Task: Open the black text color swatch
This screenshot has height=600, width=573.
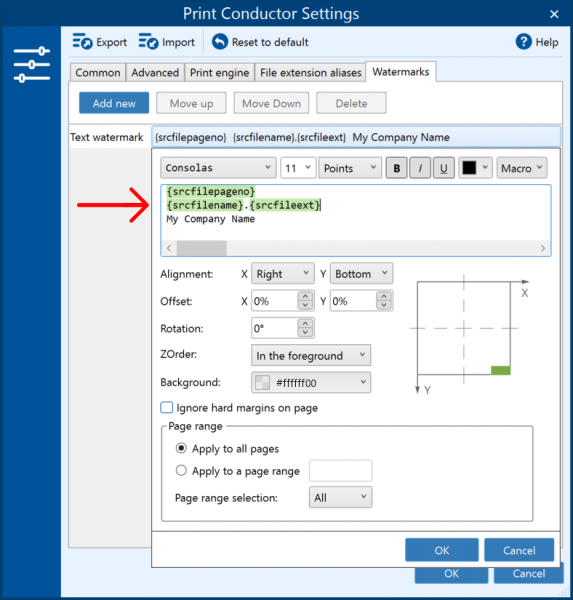Action: click(475, 168)
